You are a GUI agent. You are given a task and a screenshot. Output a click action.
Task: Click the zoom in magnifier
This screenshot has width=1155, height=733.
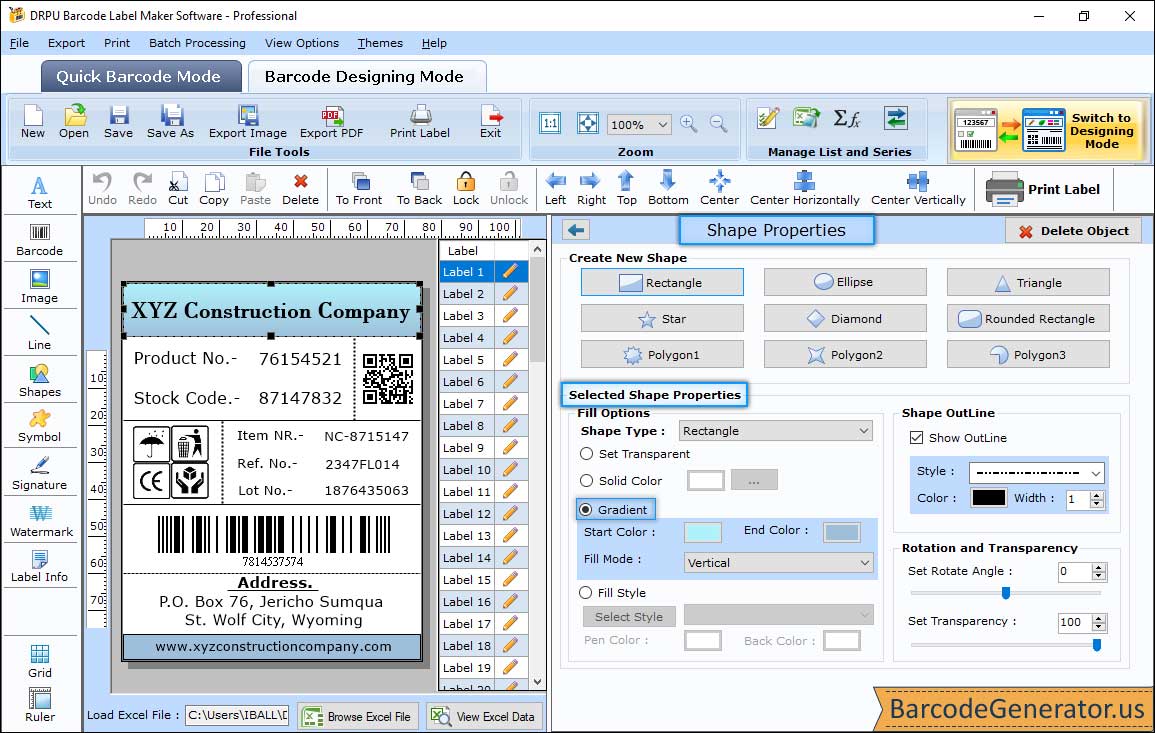coord(689,124)
